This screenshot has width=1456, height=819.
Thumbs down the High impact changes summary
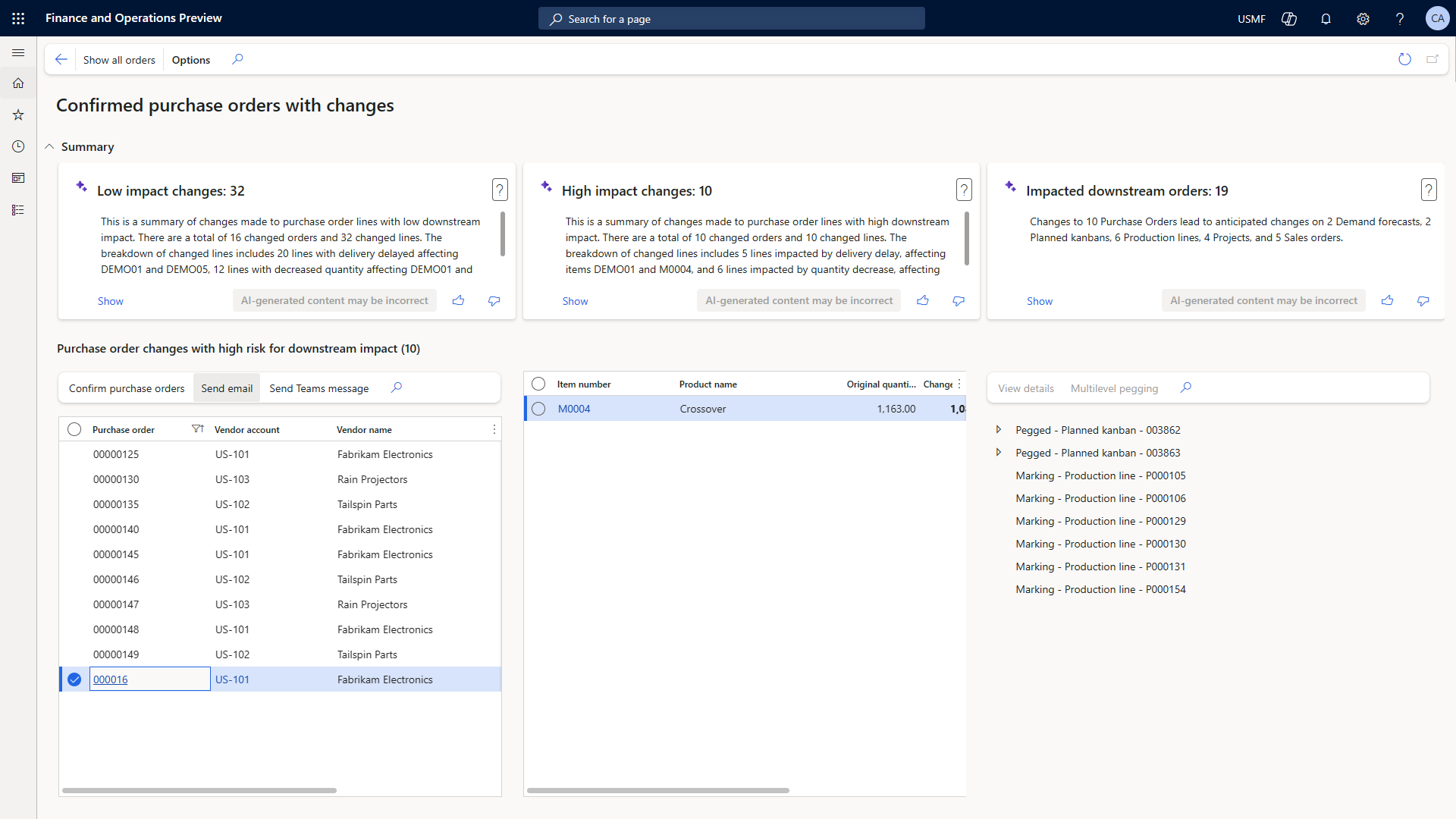(959, 301)
